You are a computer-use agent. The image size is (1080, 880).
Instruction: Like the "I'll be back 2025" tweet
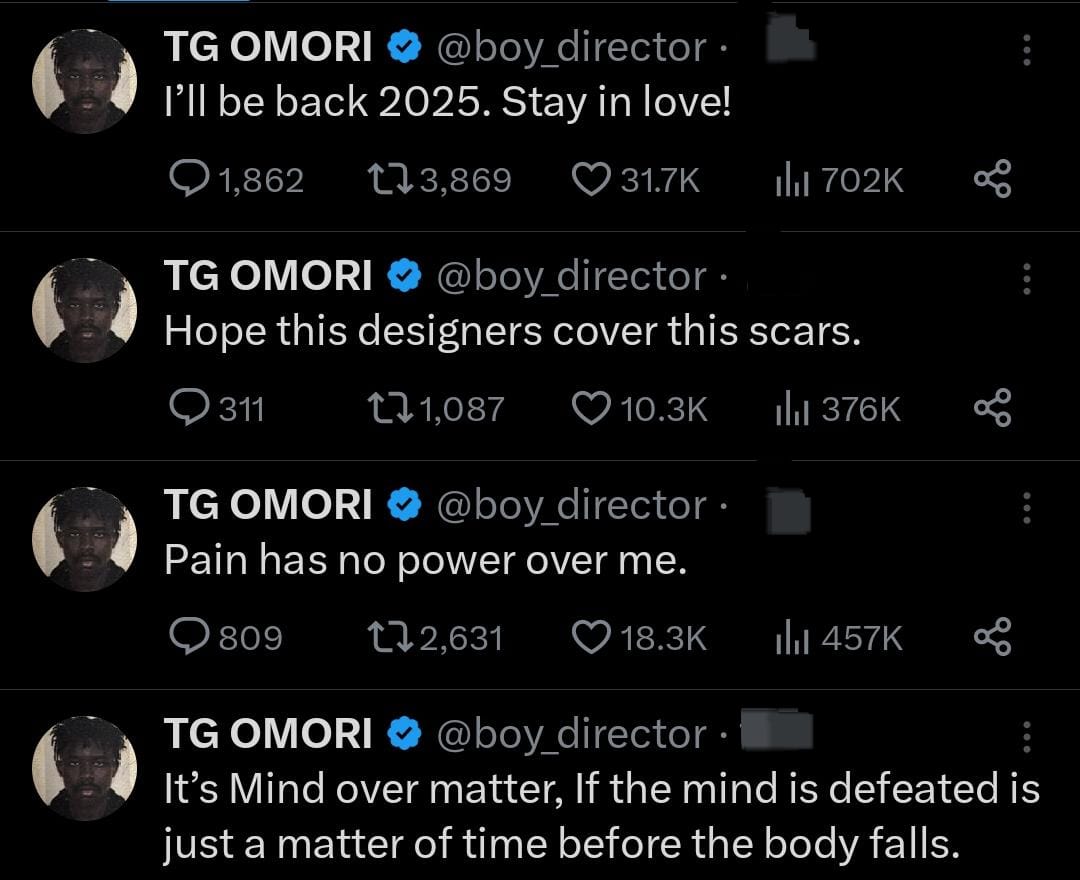pyautogui.click(x=590, y=180)
